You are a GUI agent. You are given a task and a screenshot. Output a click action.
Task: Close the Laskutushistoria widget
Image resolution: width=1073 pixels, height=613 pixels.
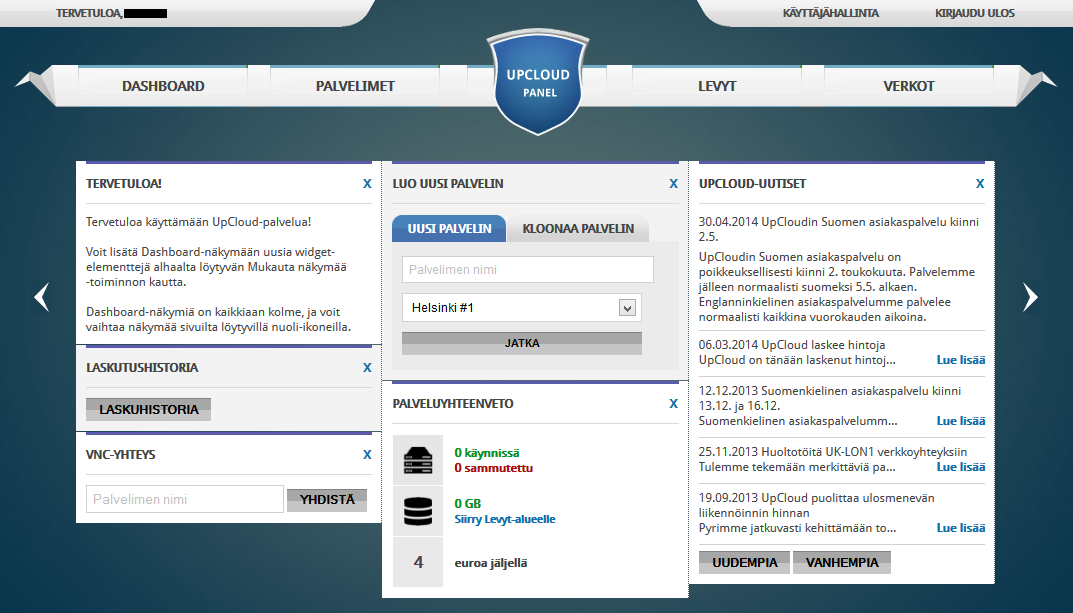coord(367,368)
